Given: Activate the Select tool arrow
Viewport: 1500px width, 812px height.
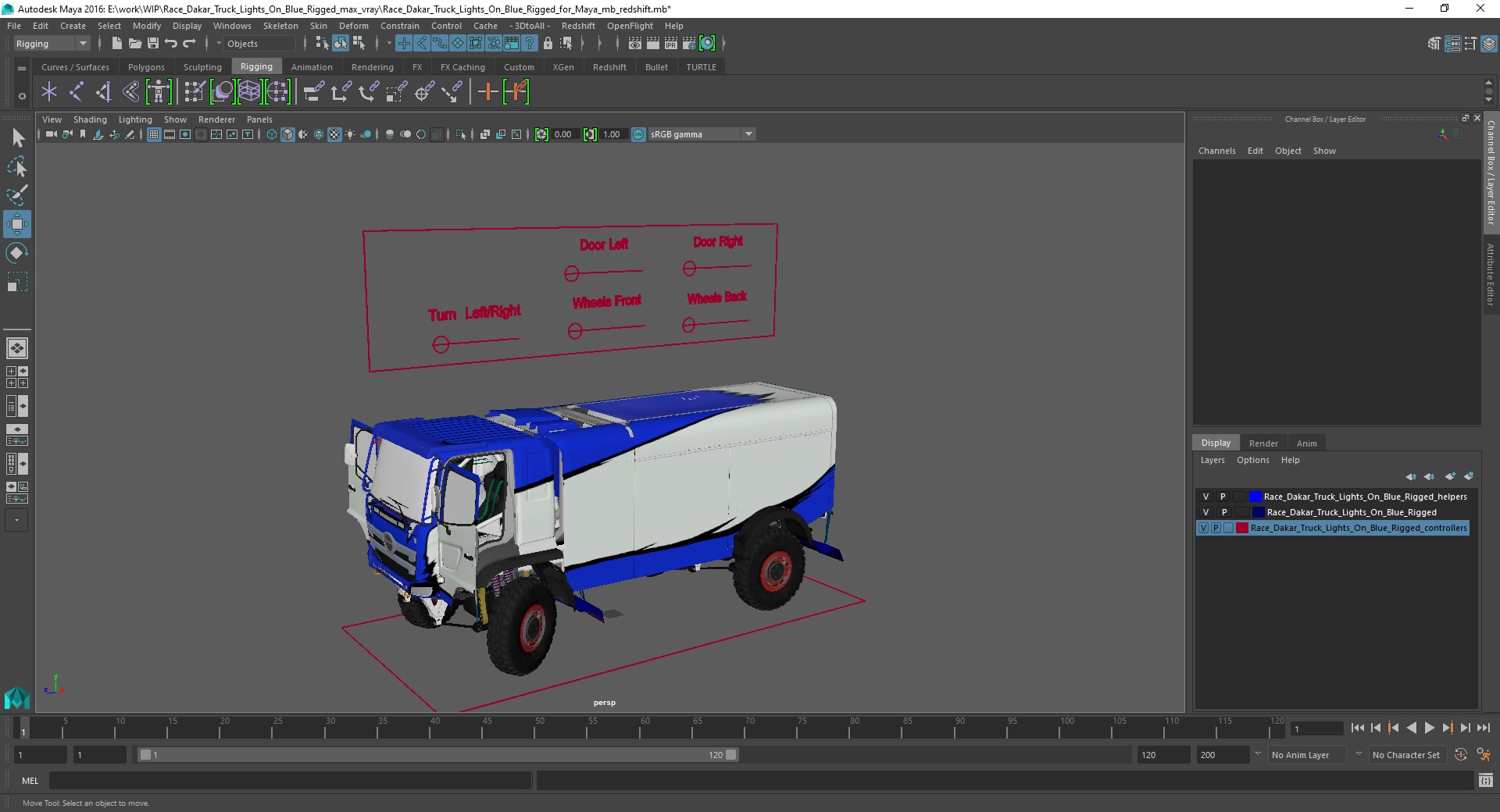Looking at the screenshot, I should (x=16, y=138).
